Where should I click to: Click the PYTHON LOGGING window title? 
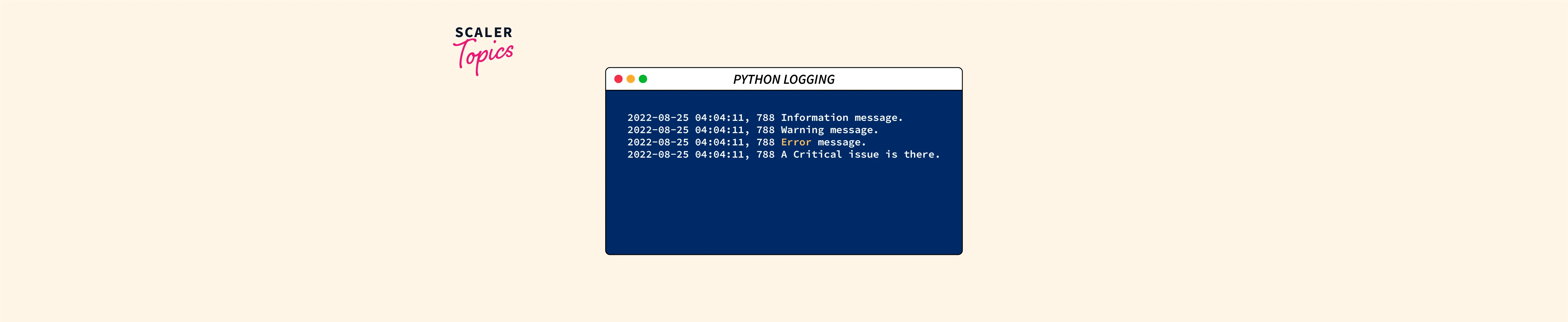pos(783,80)
